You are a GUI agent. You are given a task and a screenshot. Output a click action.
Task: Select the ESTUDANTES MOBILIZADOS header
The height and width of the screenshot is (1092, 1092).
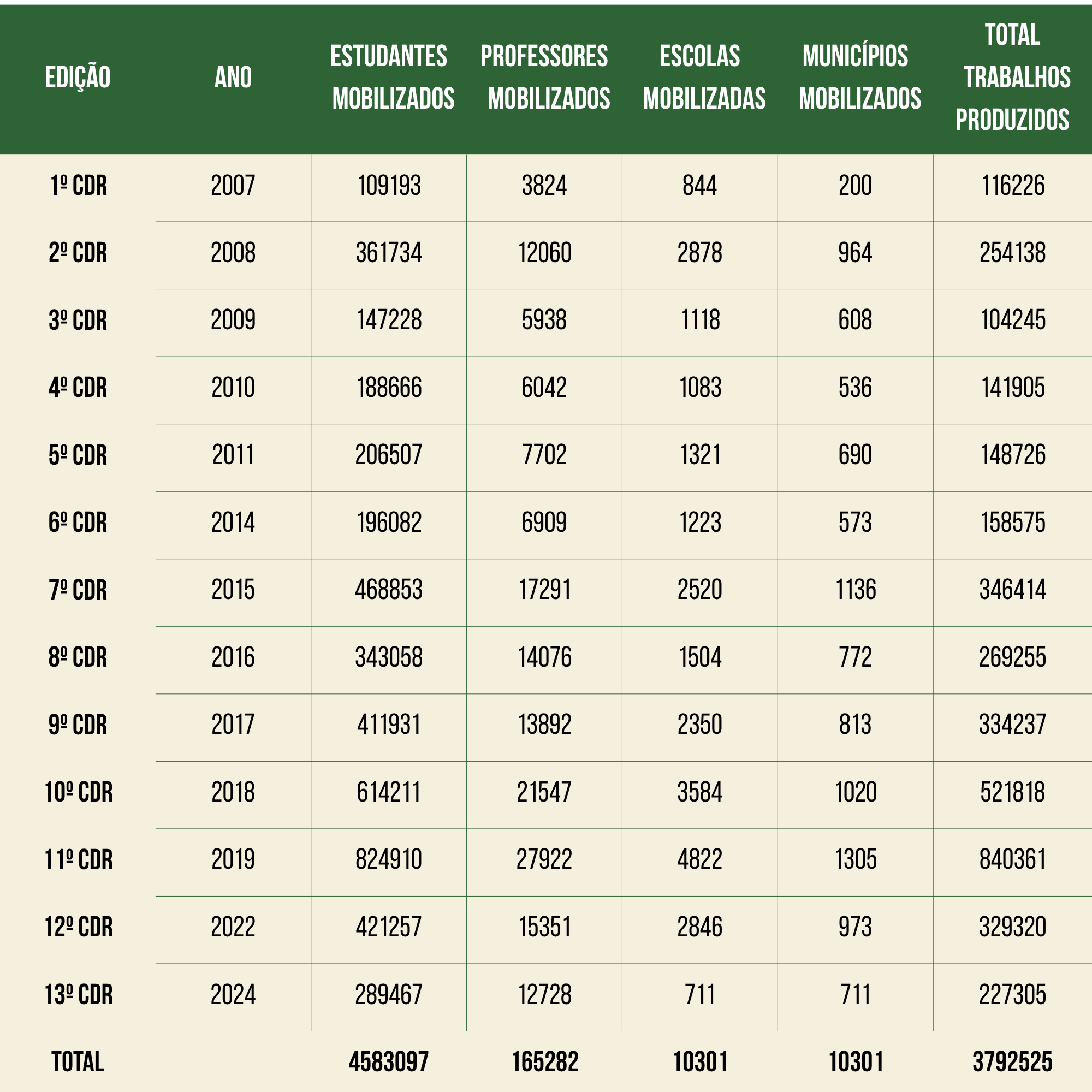pyautogui.click(x=391, y=78)
